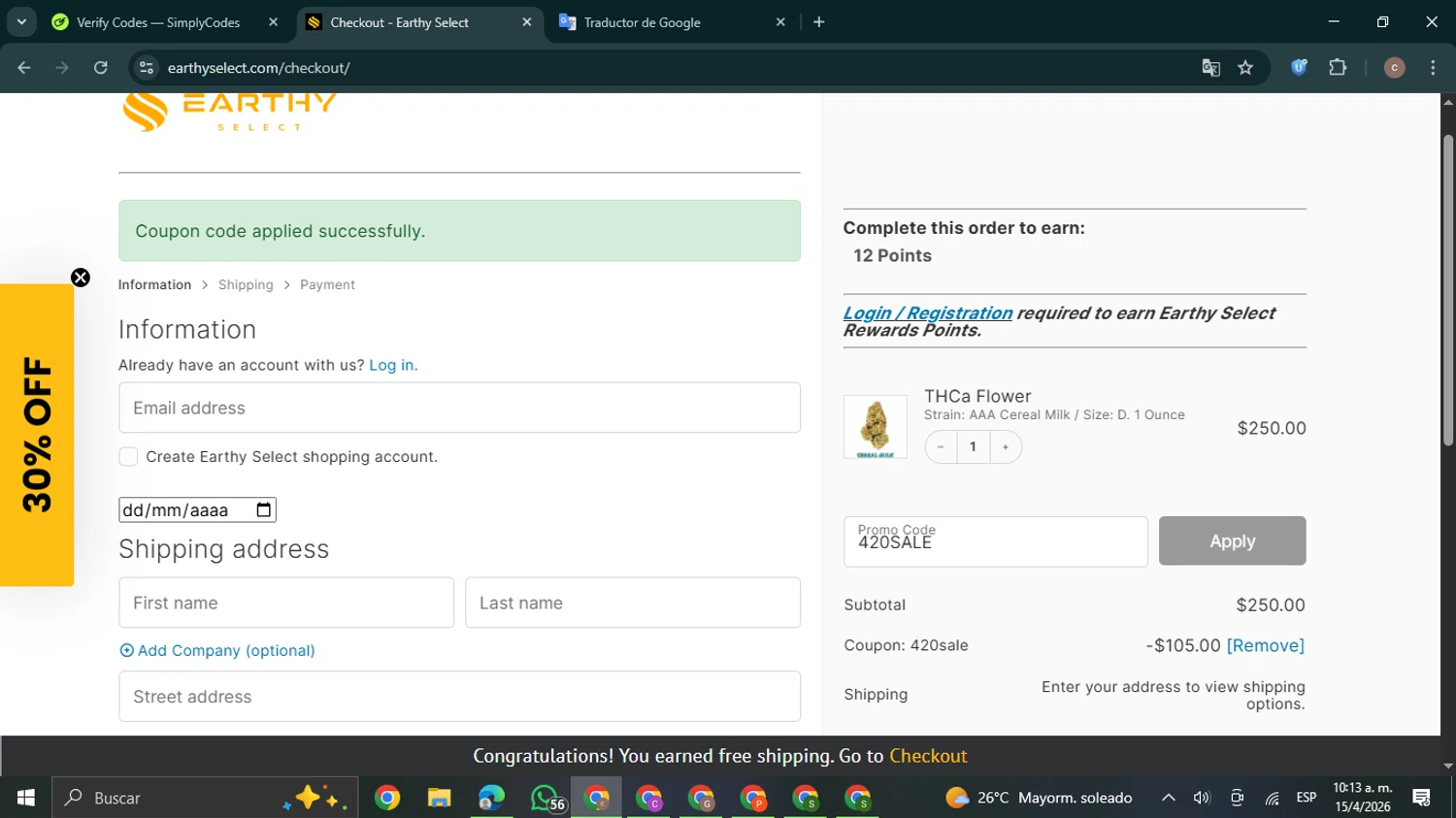View site information for earthyselect.com
1456x818 pixels.
coord(147,68)
